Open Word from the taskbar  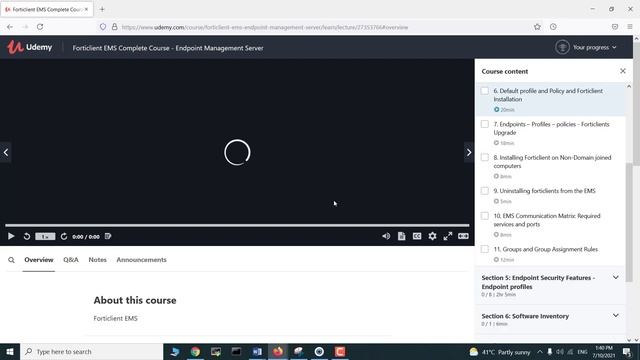point(257,351)
